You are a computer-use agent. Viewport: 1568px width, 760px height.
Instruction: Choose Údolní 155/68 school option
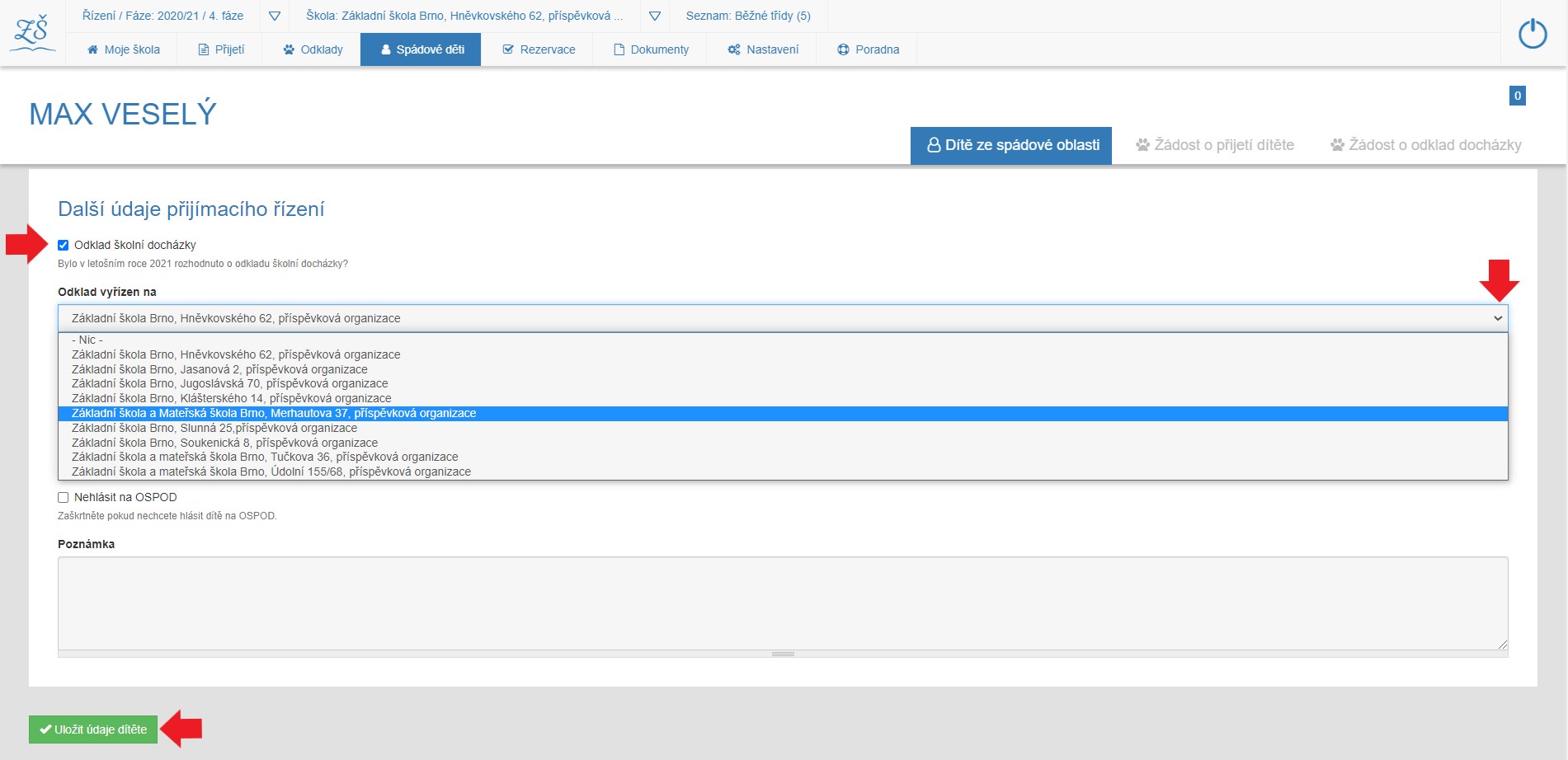(783, 471)
